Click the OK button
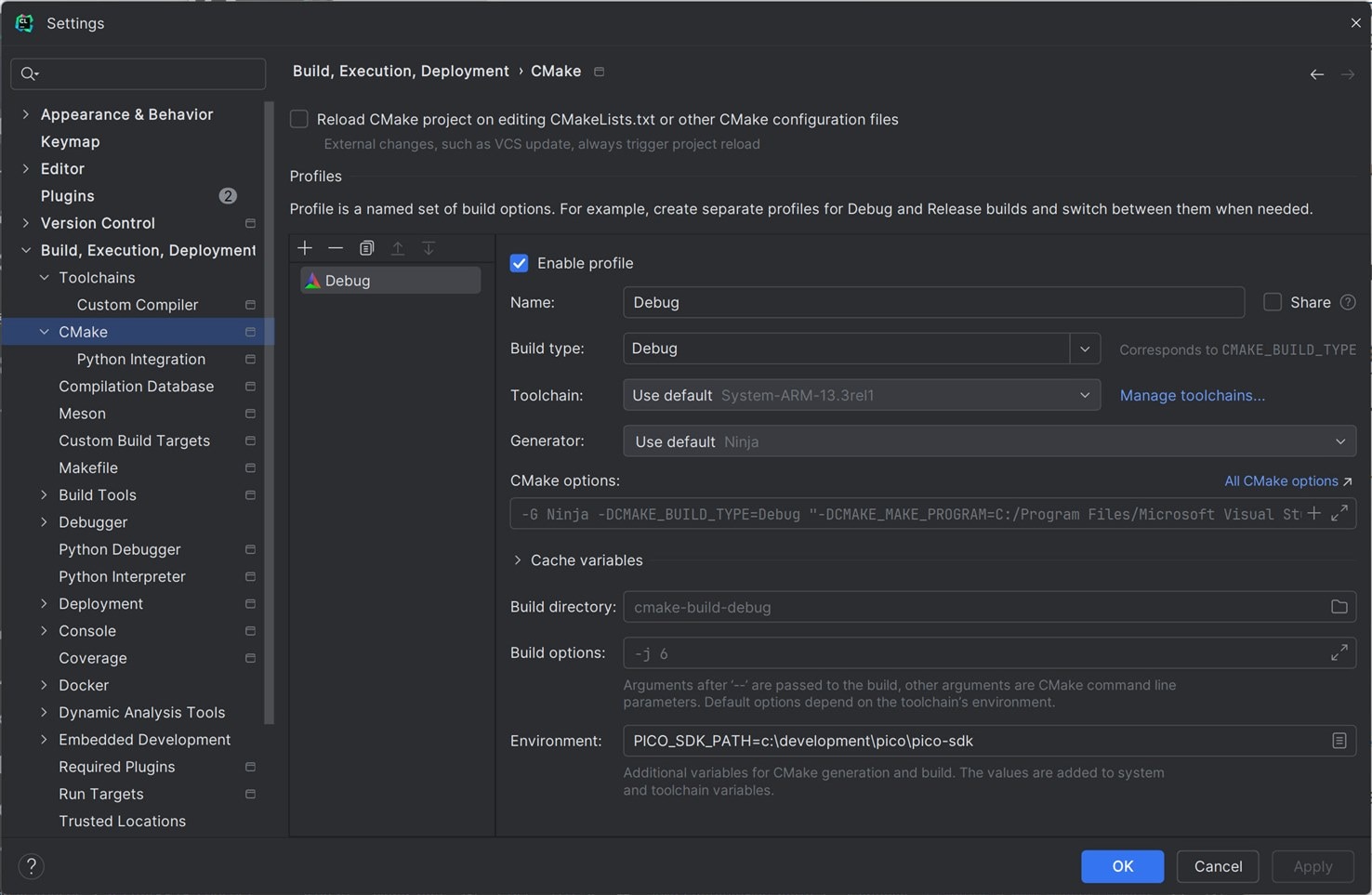1372x895 pixels. tap(1123, 866)
